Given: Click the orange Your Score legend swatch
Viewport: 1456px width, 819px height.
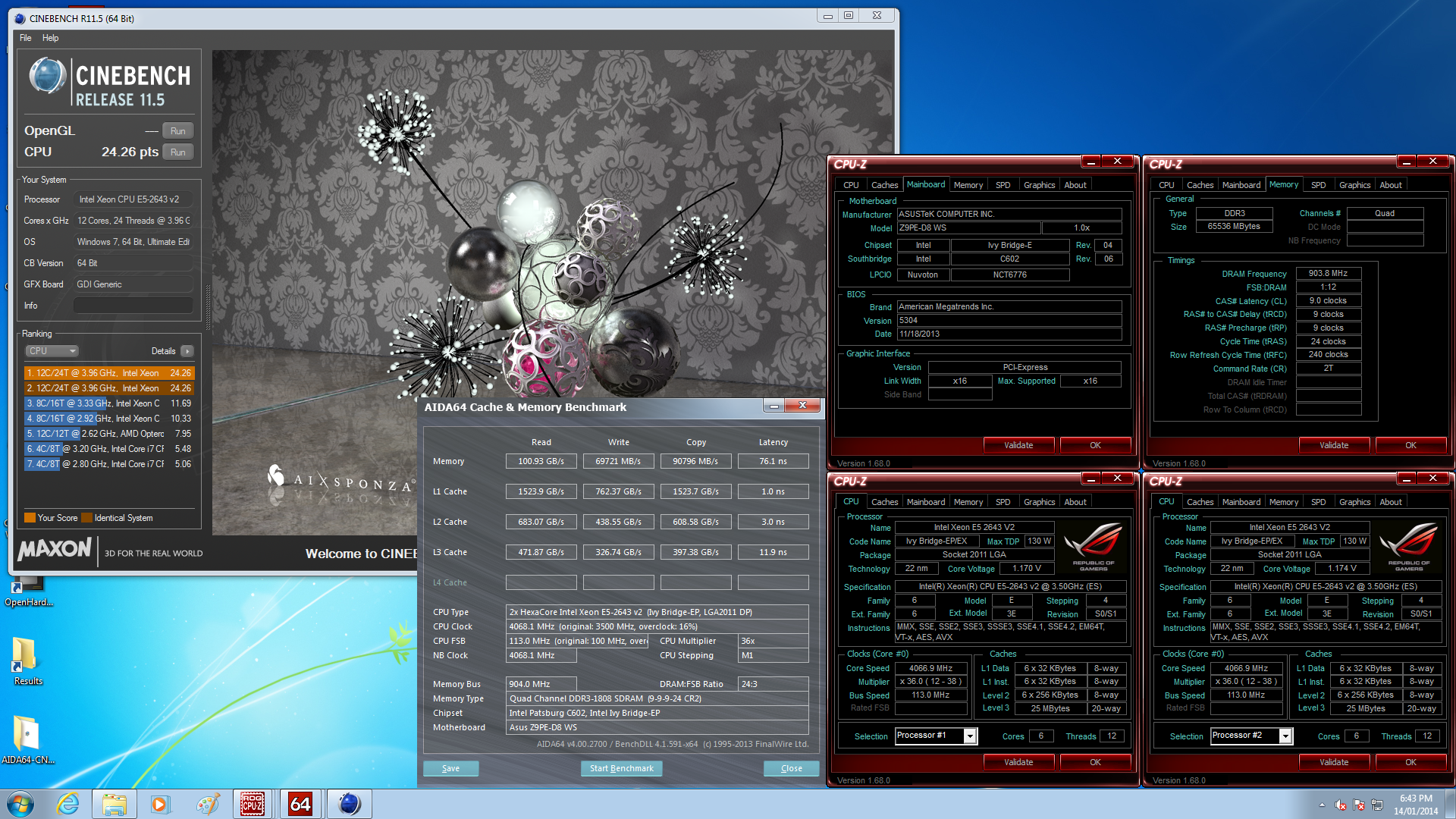Looking at the screenshot, I should coord(30,518).
